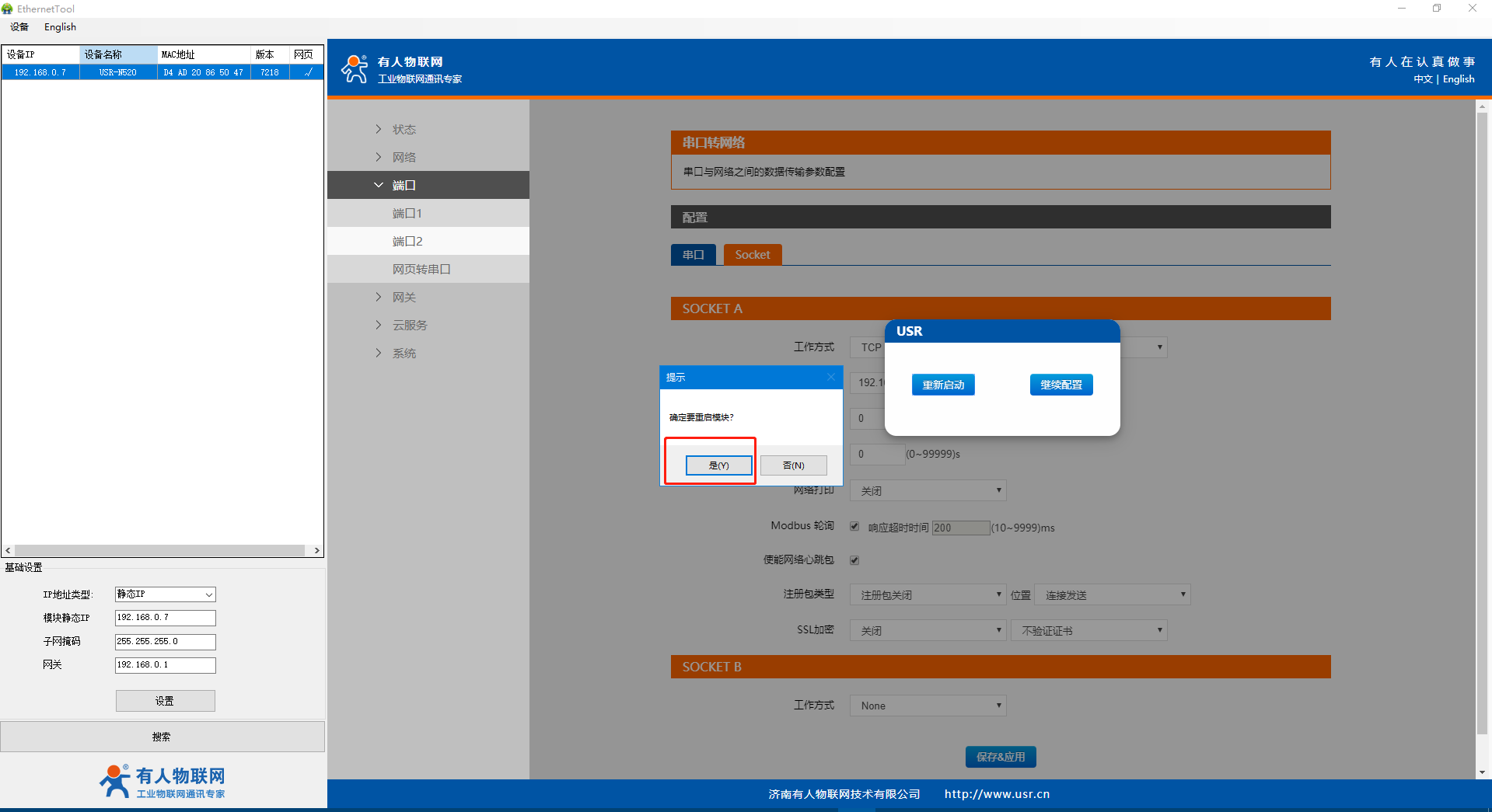This screenshot has width=1492, height=812.
Task: Open the 设备 menu
Action: point(19,27)
